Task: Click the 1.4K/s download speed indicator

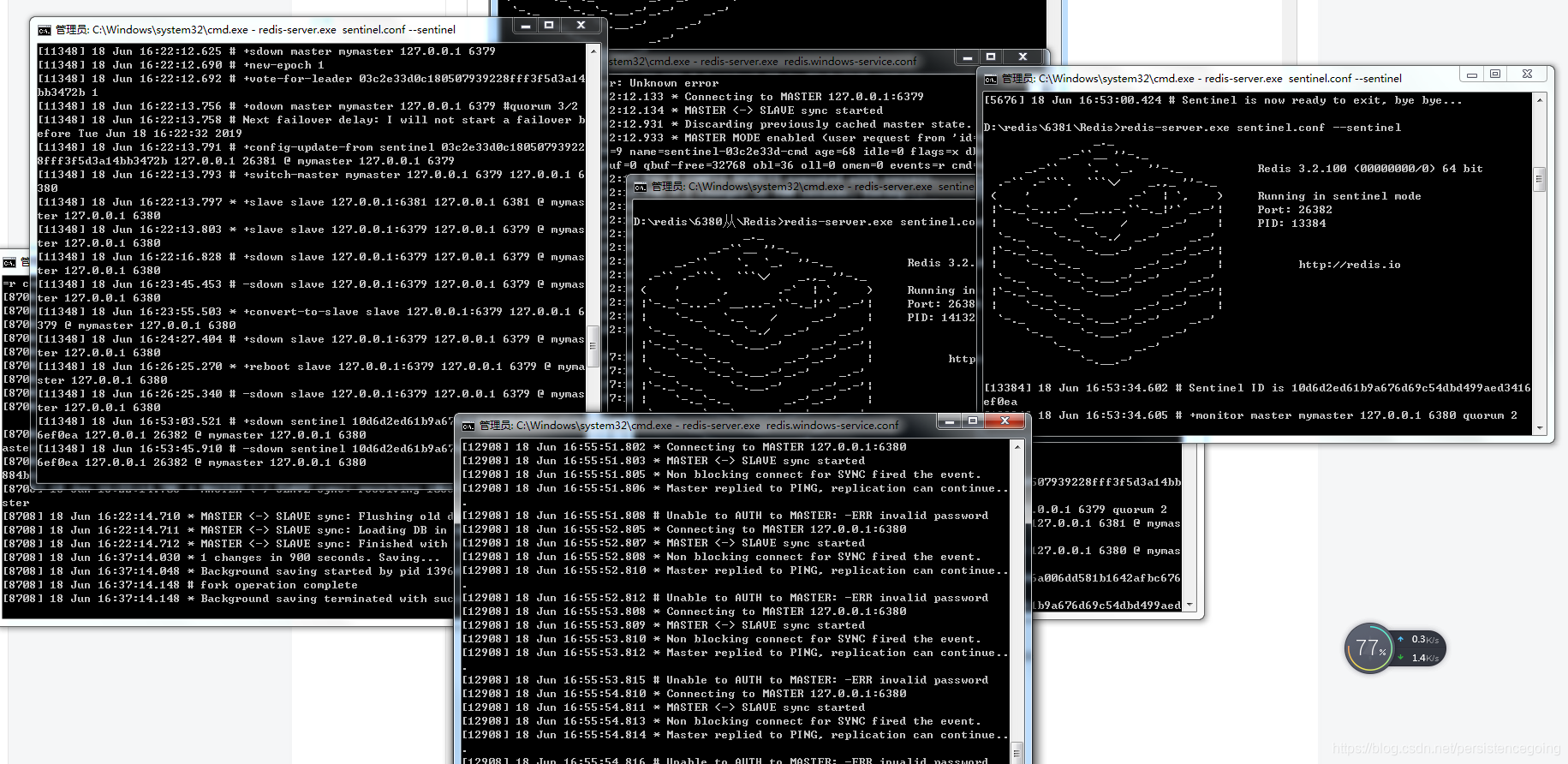Action: tap(1419, 658)
